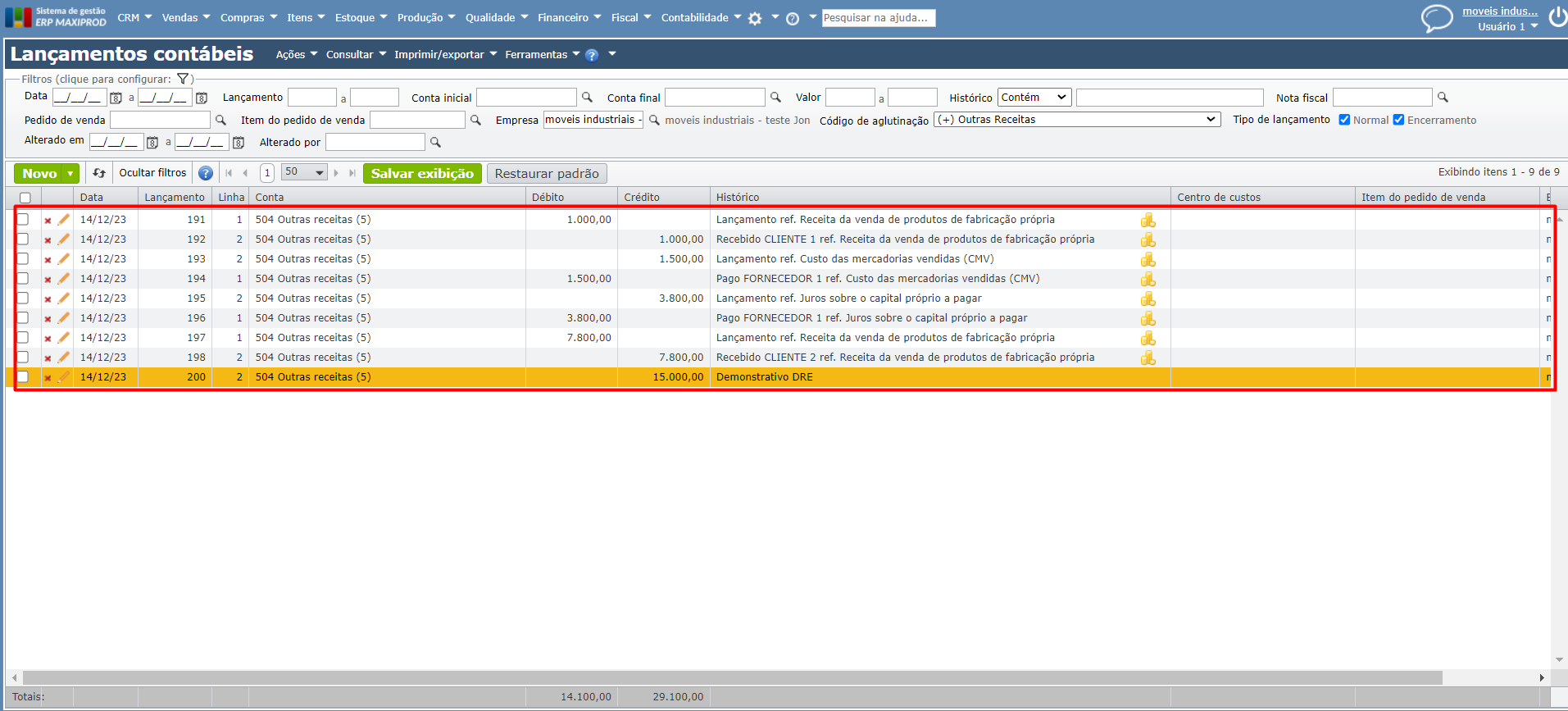Check the box for lançamento 200
The height and width of the screenshot is (711, 1568).
23,376
